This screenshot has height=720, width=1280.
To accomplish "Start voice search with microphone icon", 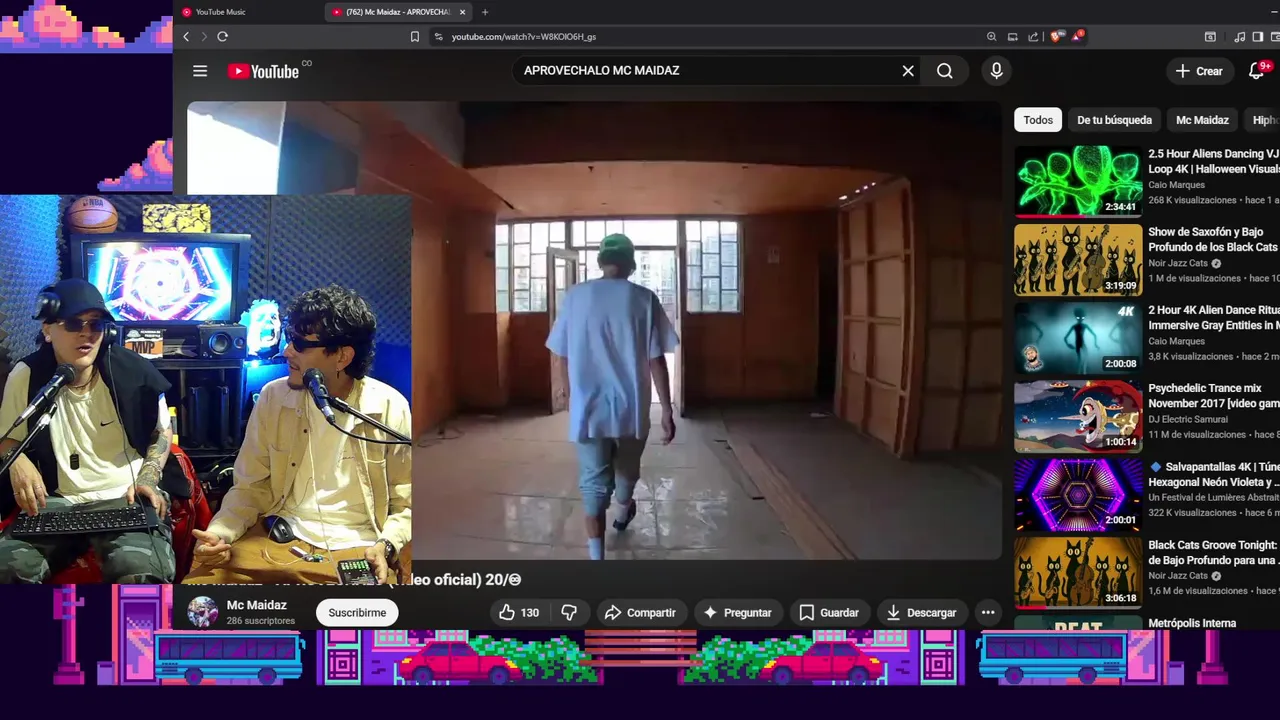I will coord(996,71).
